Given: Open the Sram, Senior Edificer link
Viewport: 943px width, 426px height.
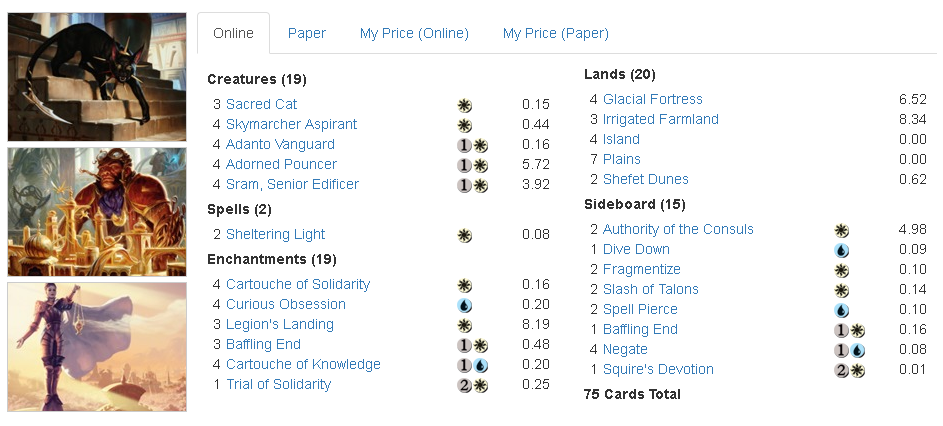Looking at the screenshot, I should point(292,184).
